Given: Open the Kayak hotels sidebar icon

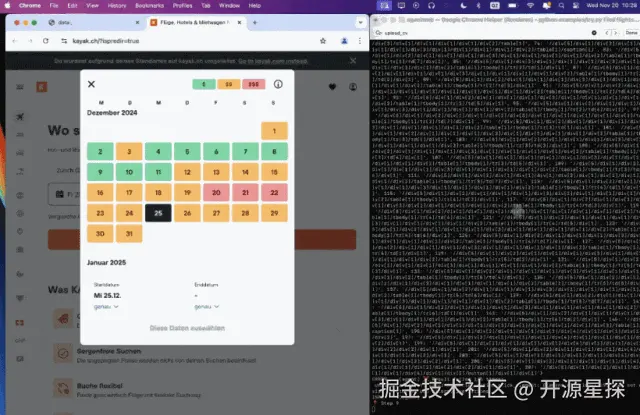Looking at the screenshot, I should [x=20, y=135].
